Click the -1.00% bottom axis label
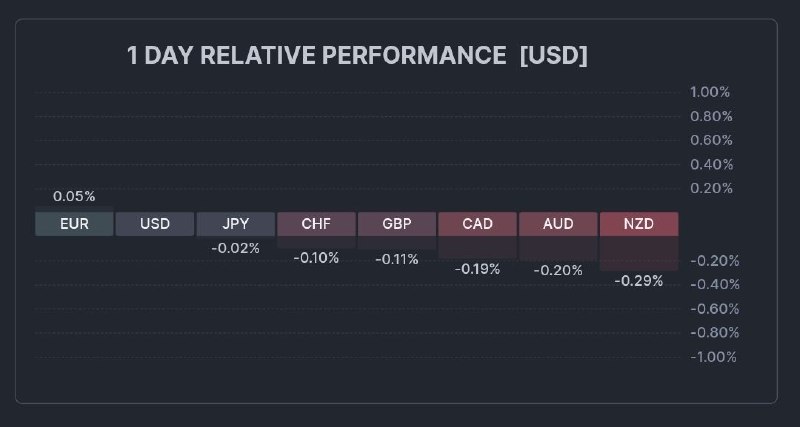This screenshot has height=427, width=800. pyautogui.click(x=712, y=357)
